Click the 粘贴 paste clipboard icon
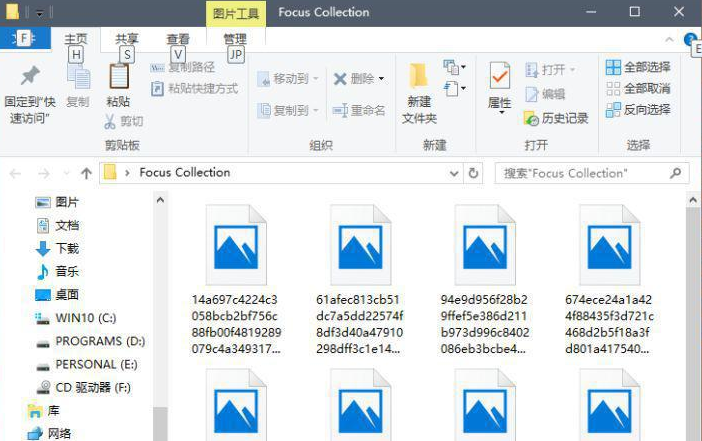 click(119, 76)
